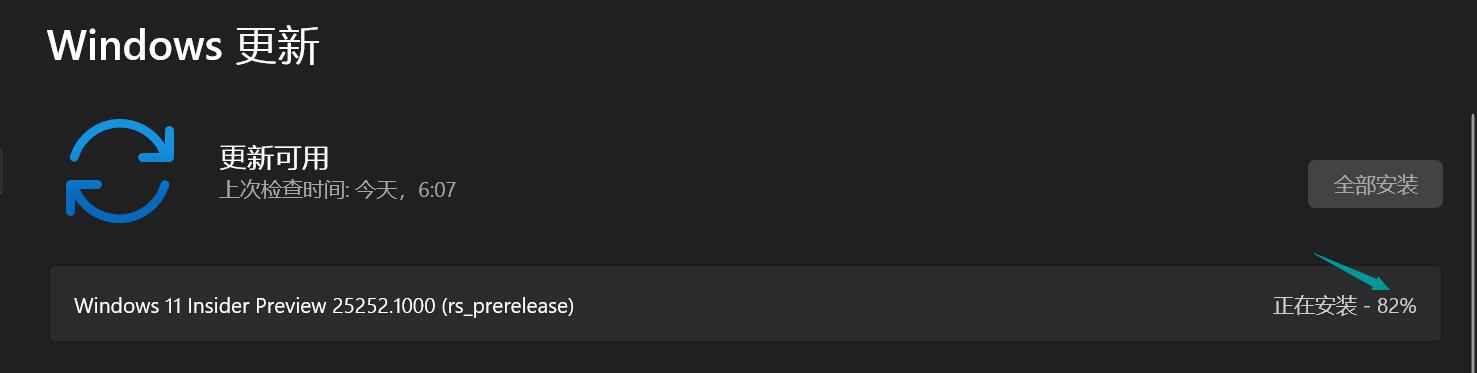Click the blue sync arrows update icon
The height and width of the screenshot is (373, 1477).
pyautogui.click(x=120, y=170)
